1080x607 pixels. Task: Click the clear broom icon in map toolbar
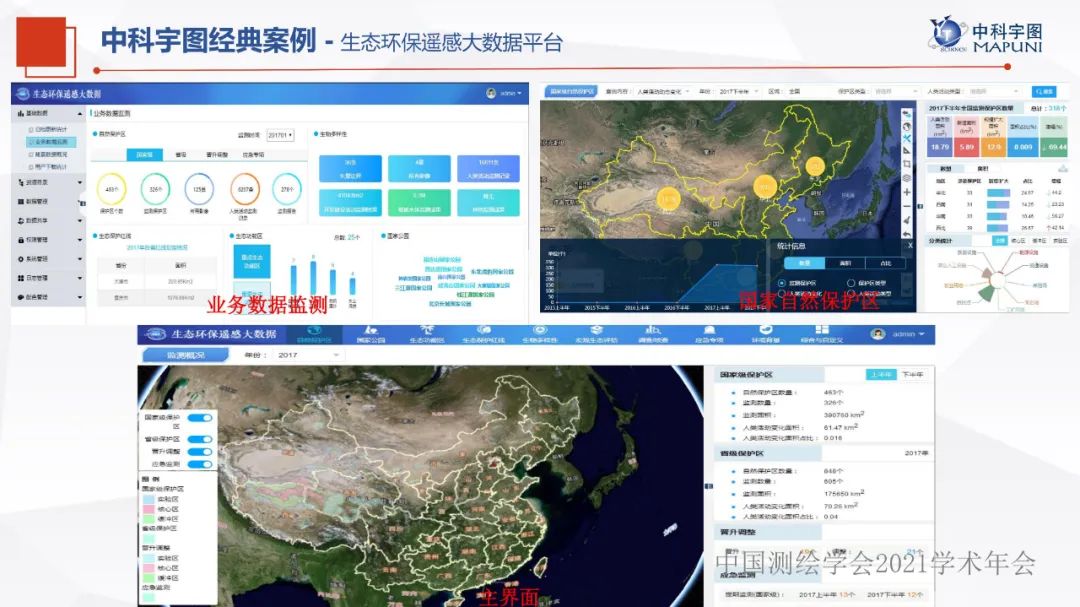coord(907,219)
